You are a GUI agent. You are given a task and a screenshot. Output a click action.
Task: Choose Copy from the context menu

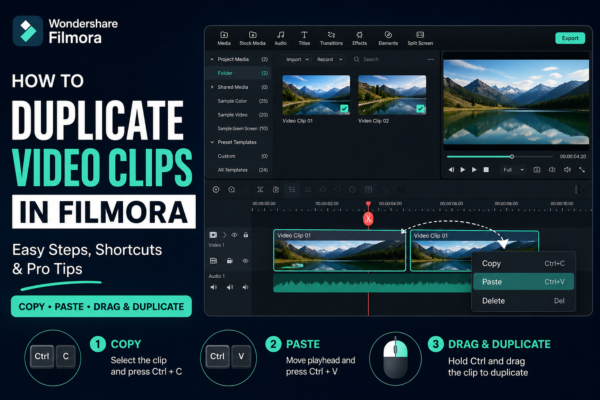(x=523, y=263)
